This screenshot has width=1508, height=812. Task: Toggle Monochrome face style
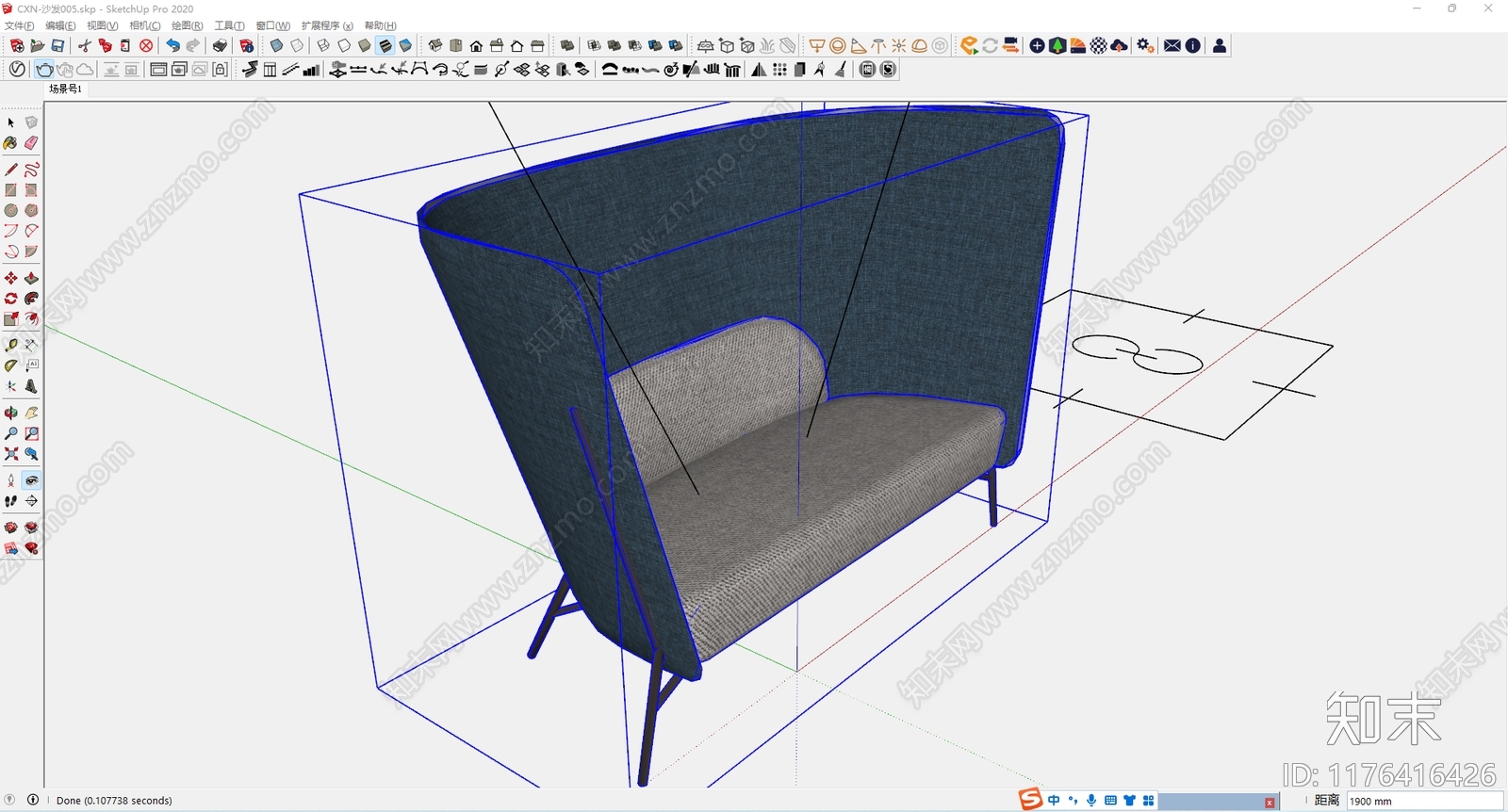tap(406, 45)
